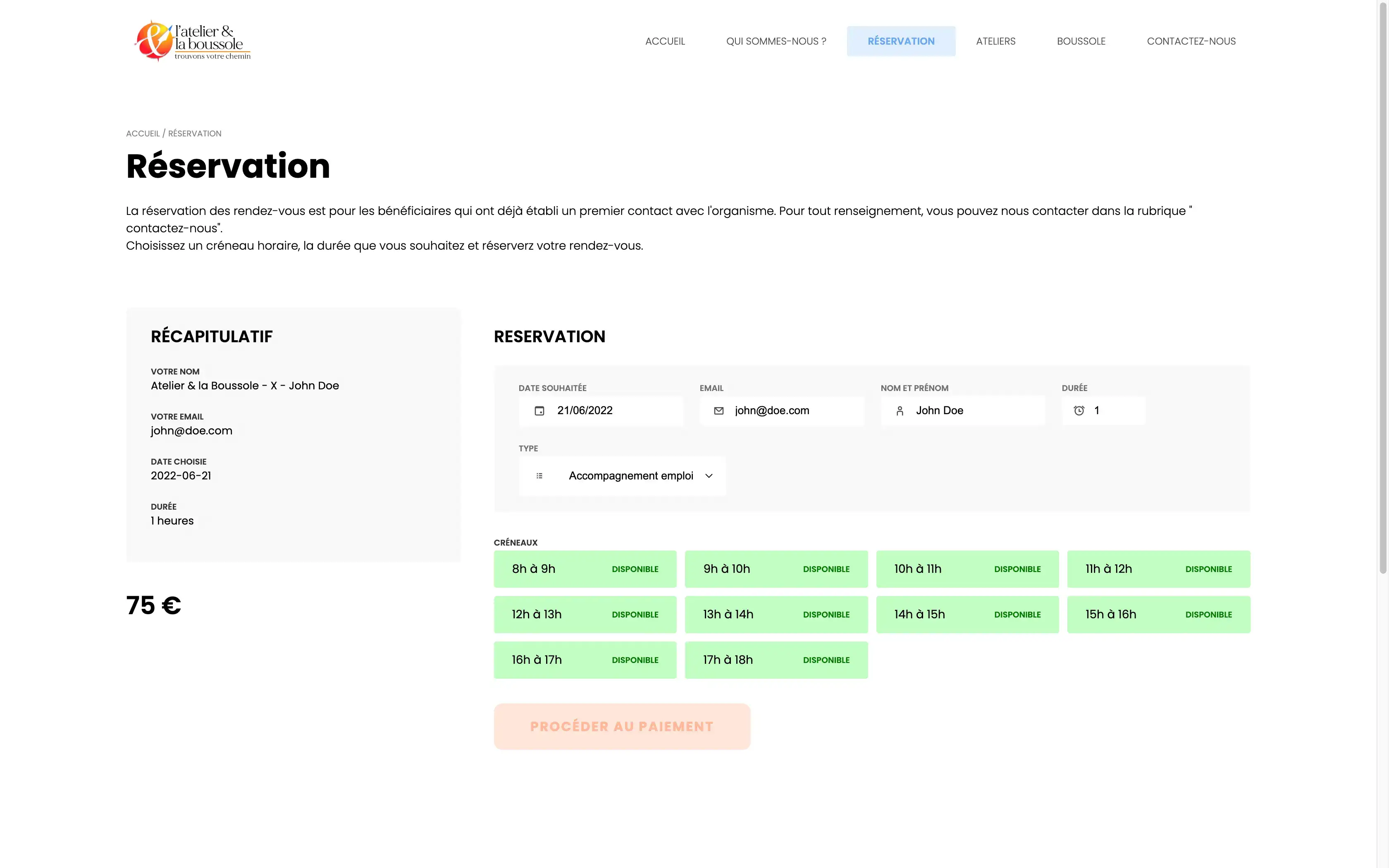Click the page vertical scrollbar
1389x868 pixels.
1383,287
